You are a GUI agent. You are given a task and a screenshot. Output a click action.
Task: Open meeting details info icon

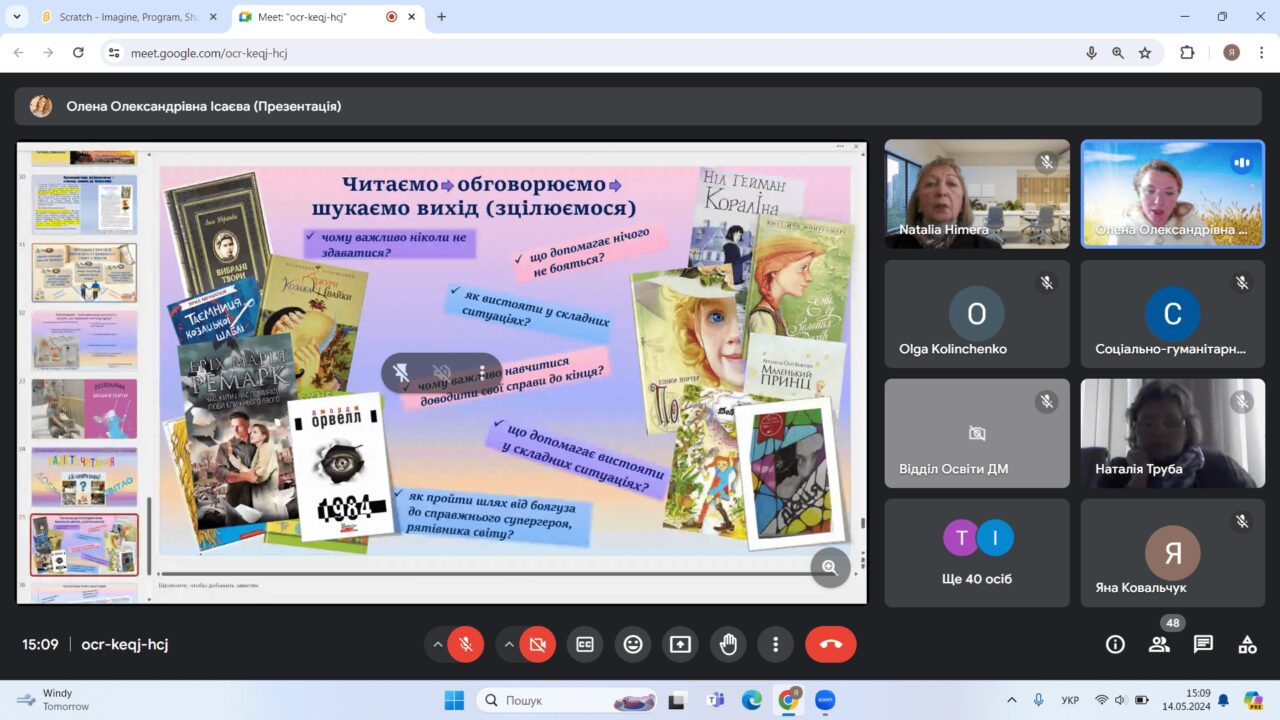pos(1115,645)
